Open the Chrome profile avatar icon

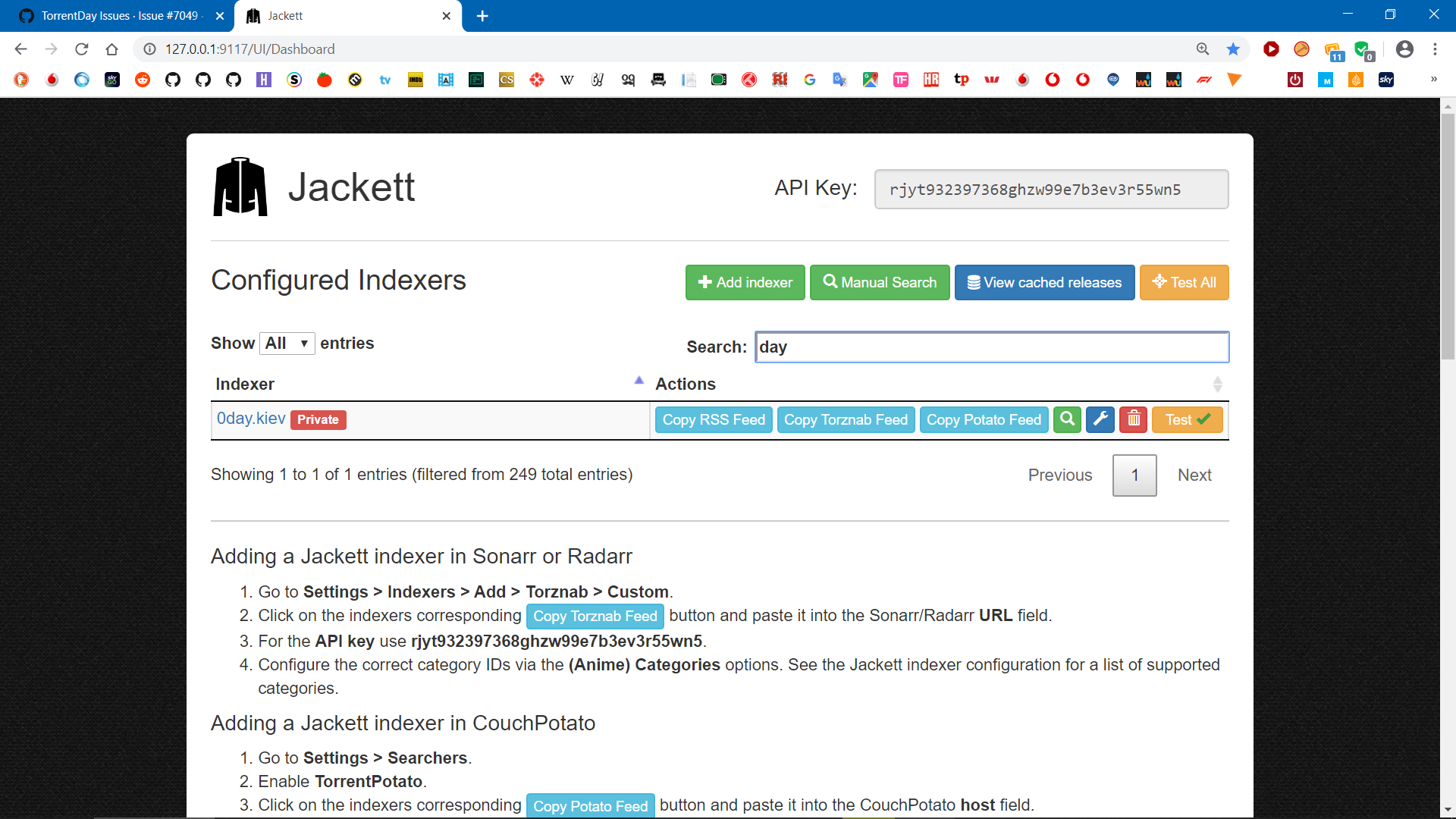click(x=1405, y=49)
